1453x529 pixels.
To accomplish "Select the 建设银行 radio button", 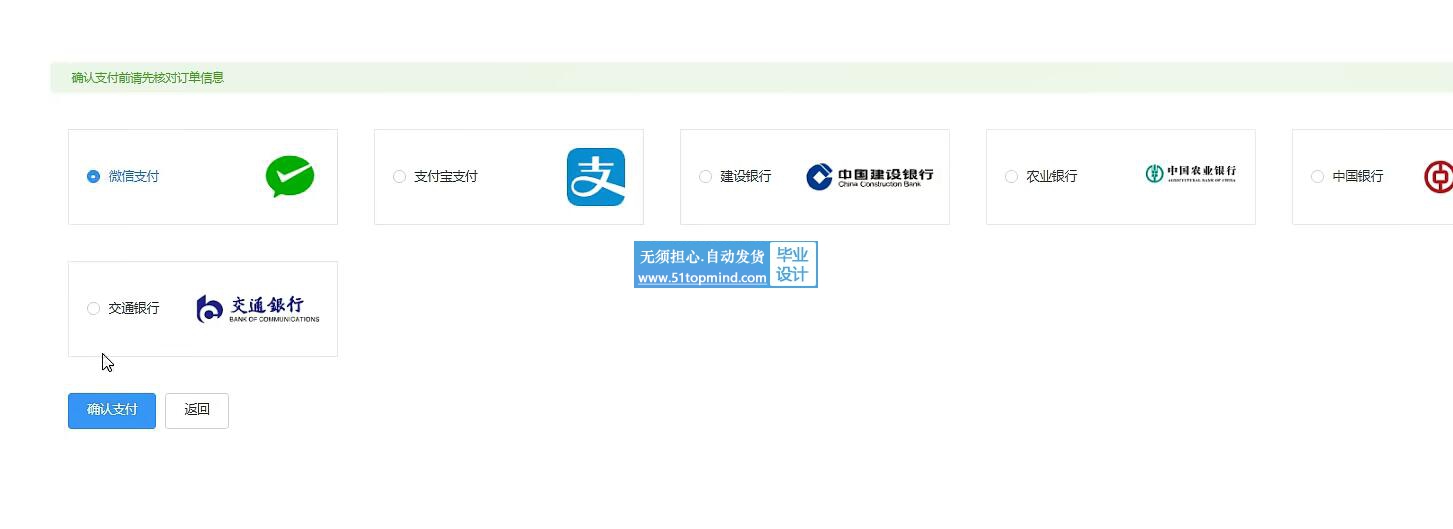I will (x=705, y=176).
